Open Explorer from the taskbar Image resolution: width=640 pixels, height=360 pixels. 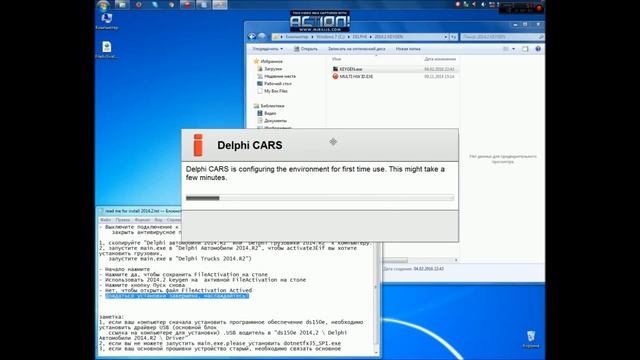pyautogui.click(x=122, y=5)
